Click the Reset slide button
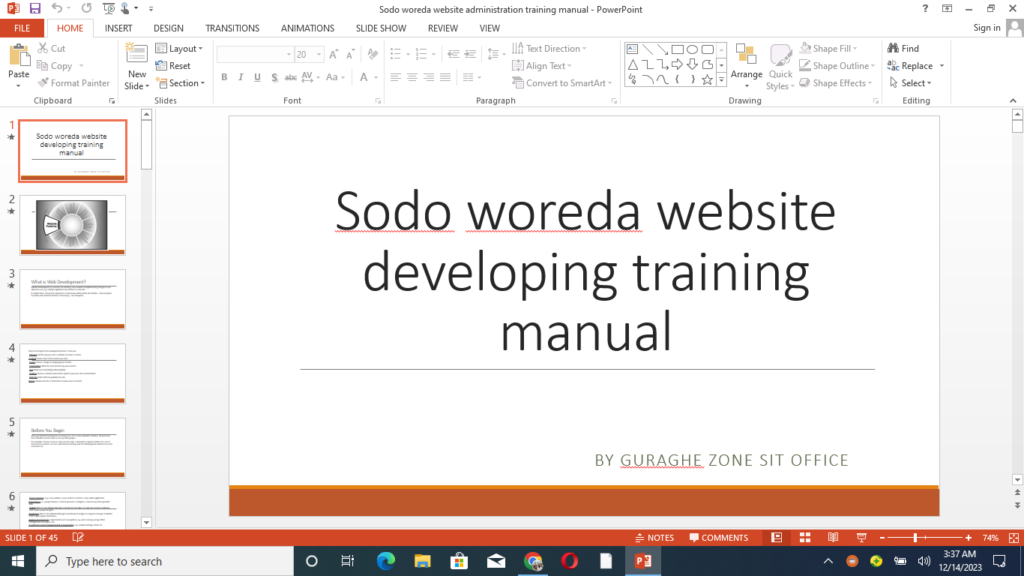This screenshot has width=1024, height=576. 173,66
